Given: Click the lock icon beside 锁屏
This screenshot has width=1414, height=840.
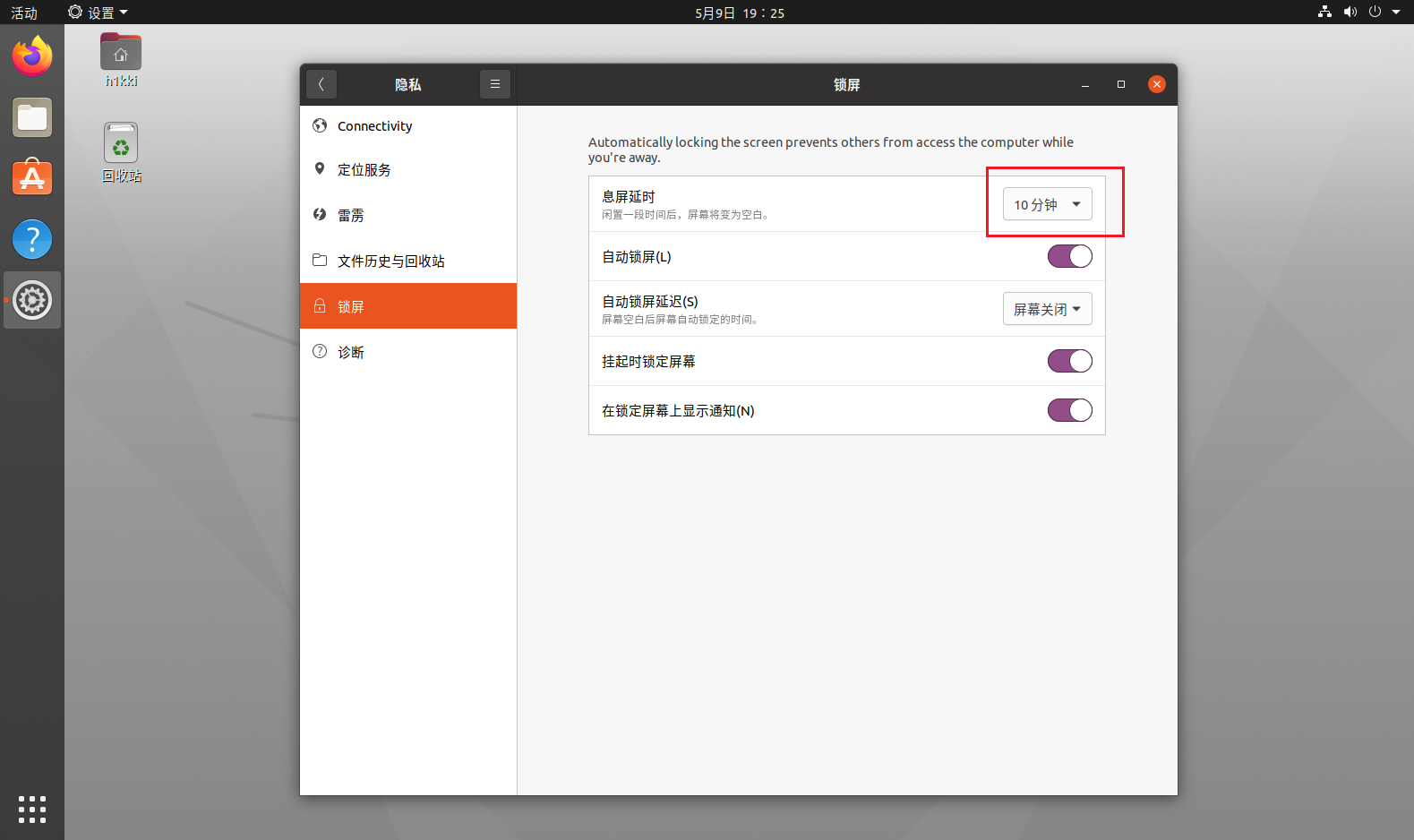Looking at the screenshot, I should pyautogui.click(x=320, y=306).
